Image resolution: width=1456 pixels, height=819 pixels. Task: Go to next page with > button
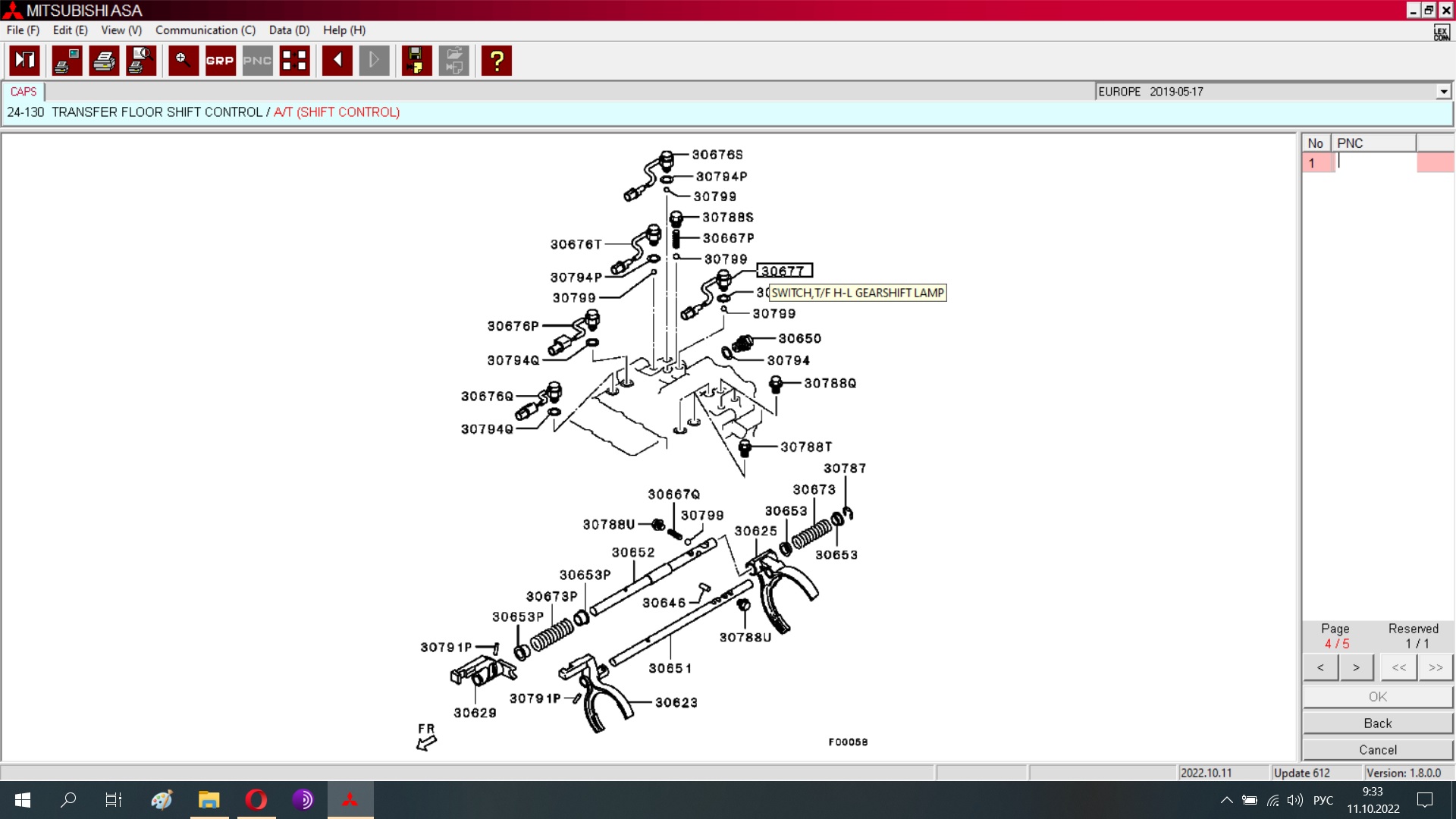pos(1356,667)
